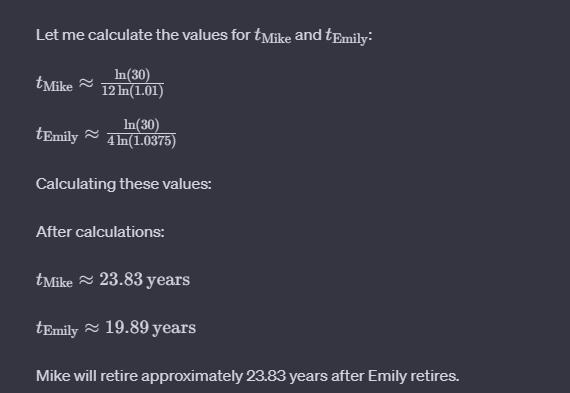Click the ln(30) numerator in Emily's fraction

(x=141, y=125)
